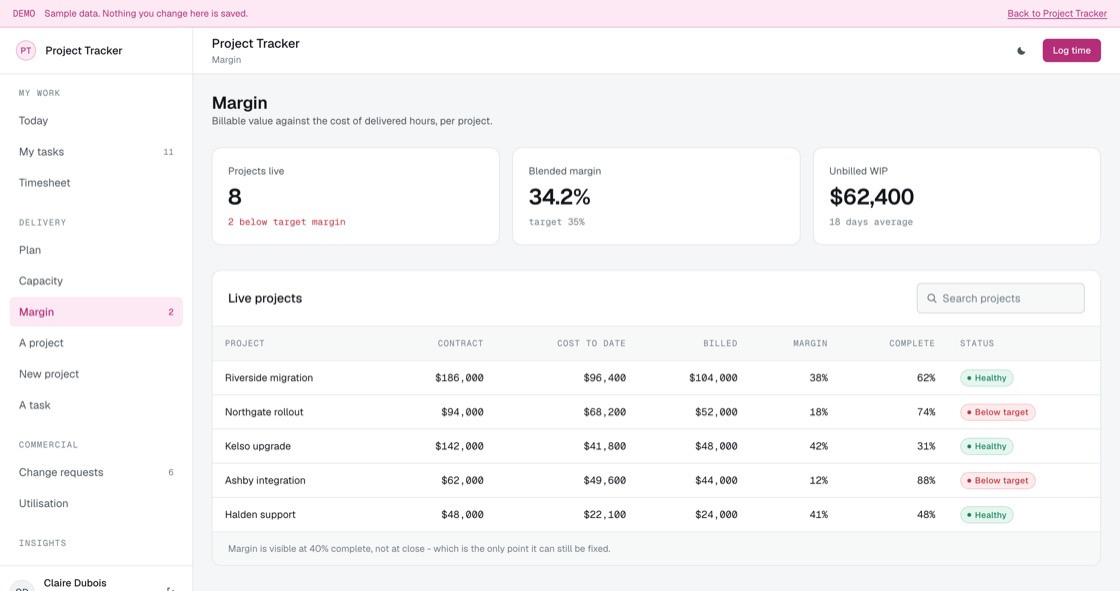Click Below target badge for Ashby integration

pos(997,481)
